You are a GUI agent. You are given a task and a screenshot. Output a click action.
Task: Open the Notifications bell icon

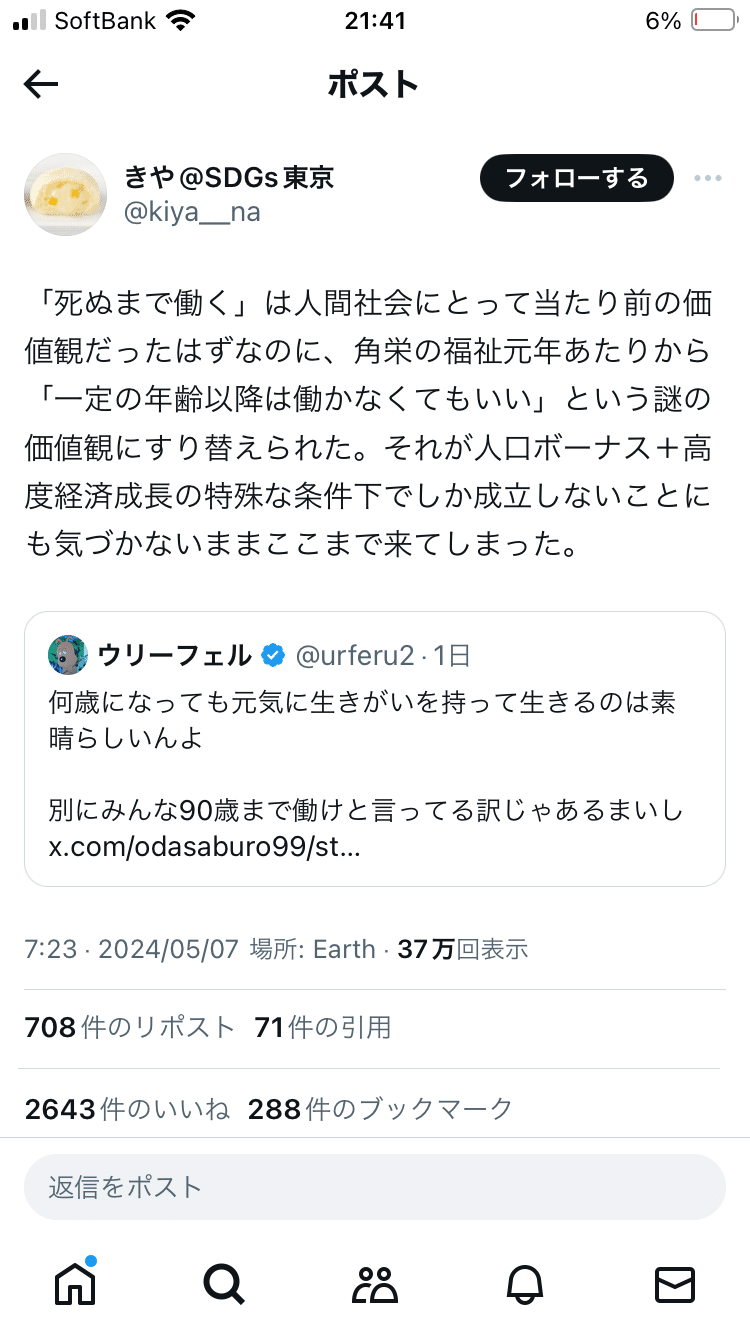click(x=525, y=1283)
